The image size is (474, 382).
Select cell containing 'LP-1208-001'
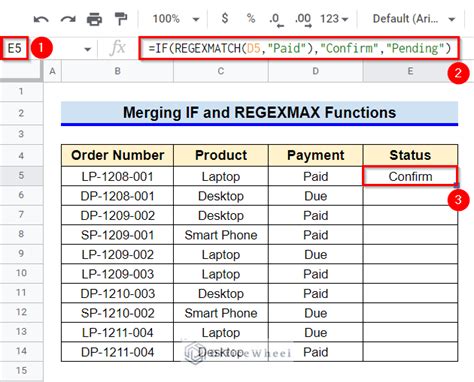tap(117, 176)
